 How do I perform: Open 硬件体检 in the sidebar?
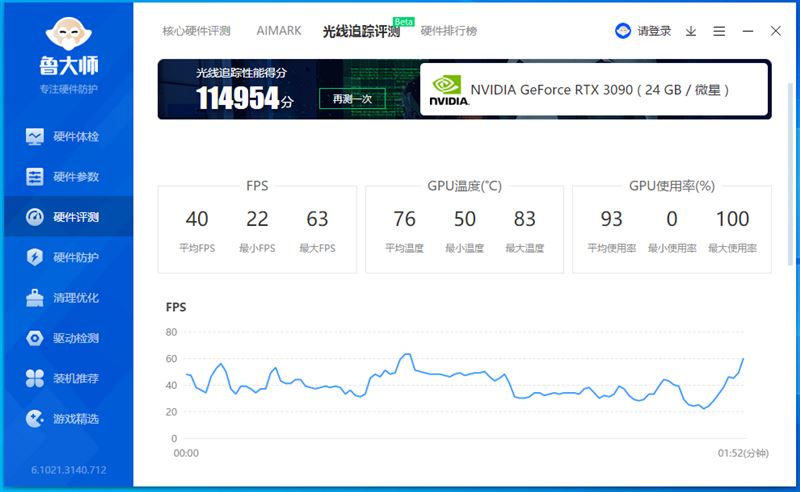click(x=68, y=136)
